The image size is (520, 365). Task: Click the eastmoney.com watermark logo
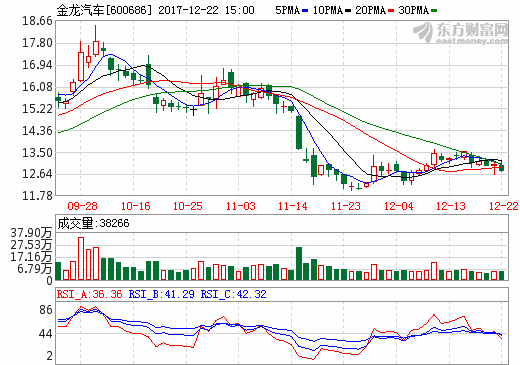[x=461, y=33]
